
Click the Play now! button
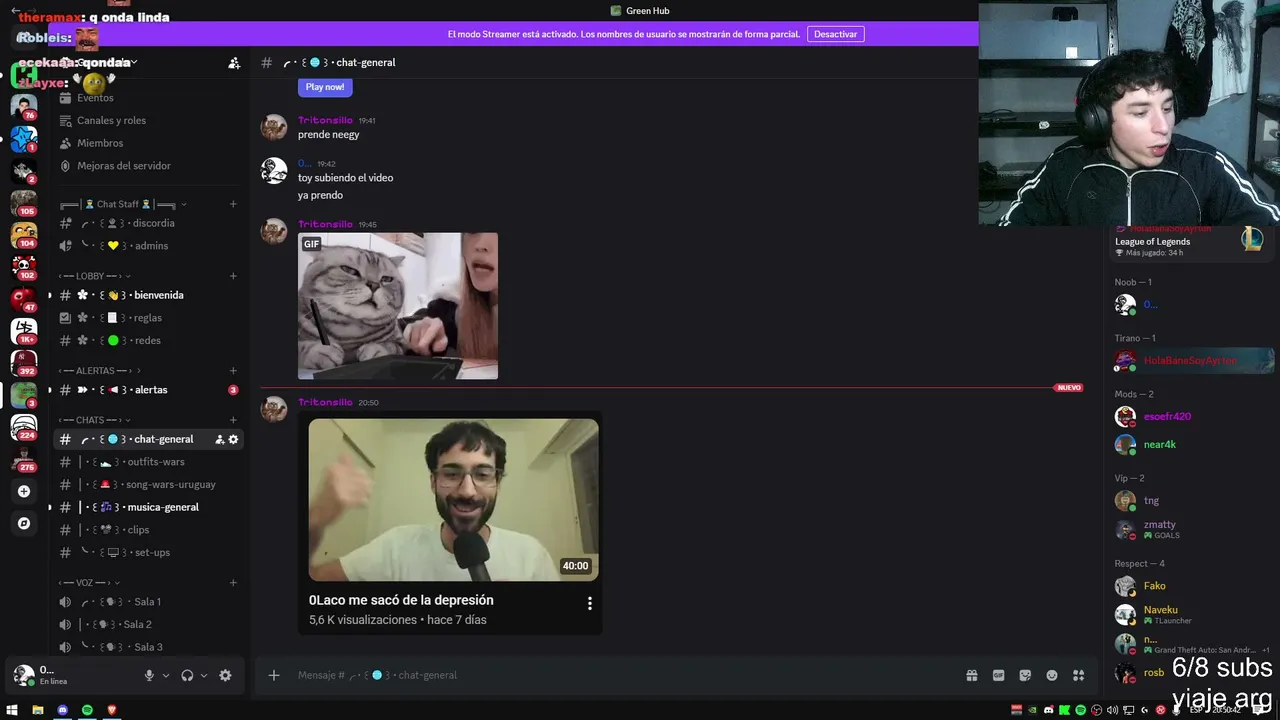(x=325, y=87)
